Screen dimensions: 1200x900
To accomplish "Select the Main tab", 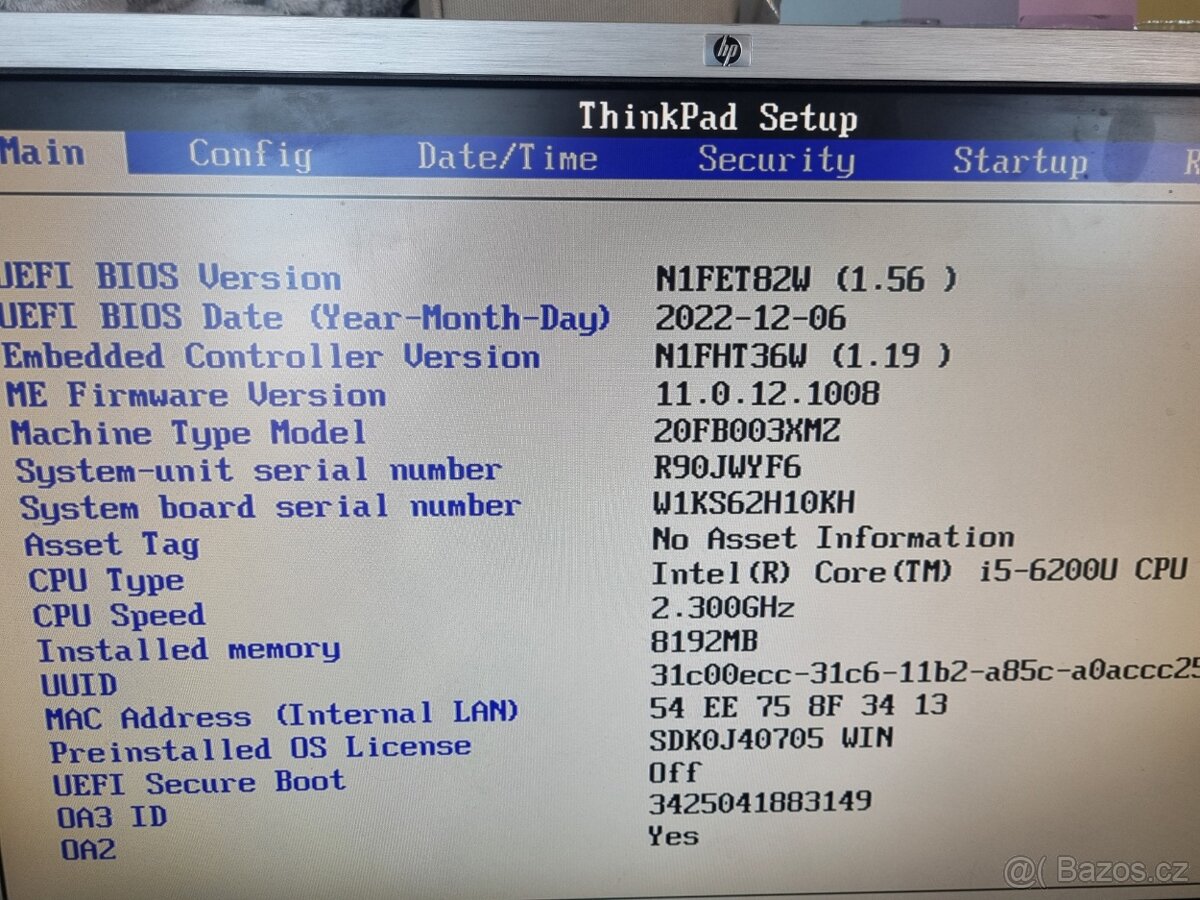I will coord(42,154).
